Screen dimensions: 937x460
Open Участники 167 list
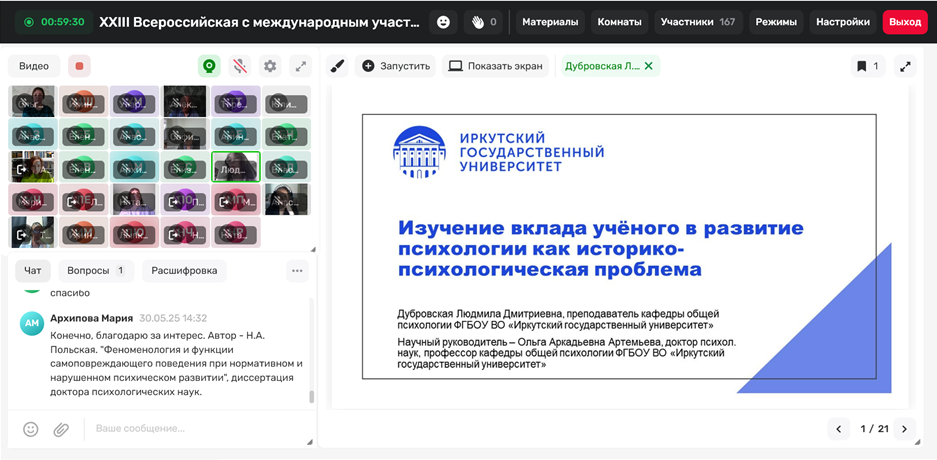point(698,22)
